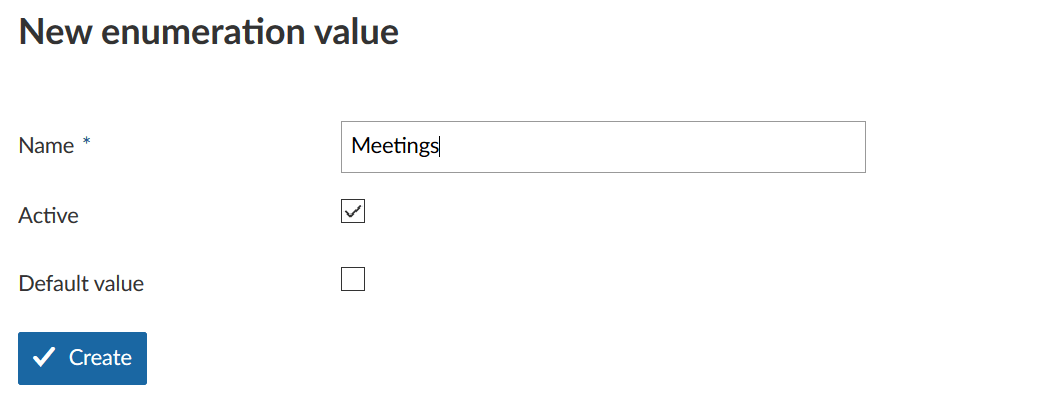
Task: Deactivate the enumeration via Active box
Action: coord(353,211)
